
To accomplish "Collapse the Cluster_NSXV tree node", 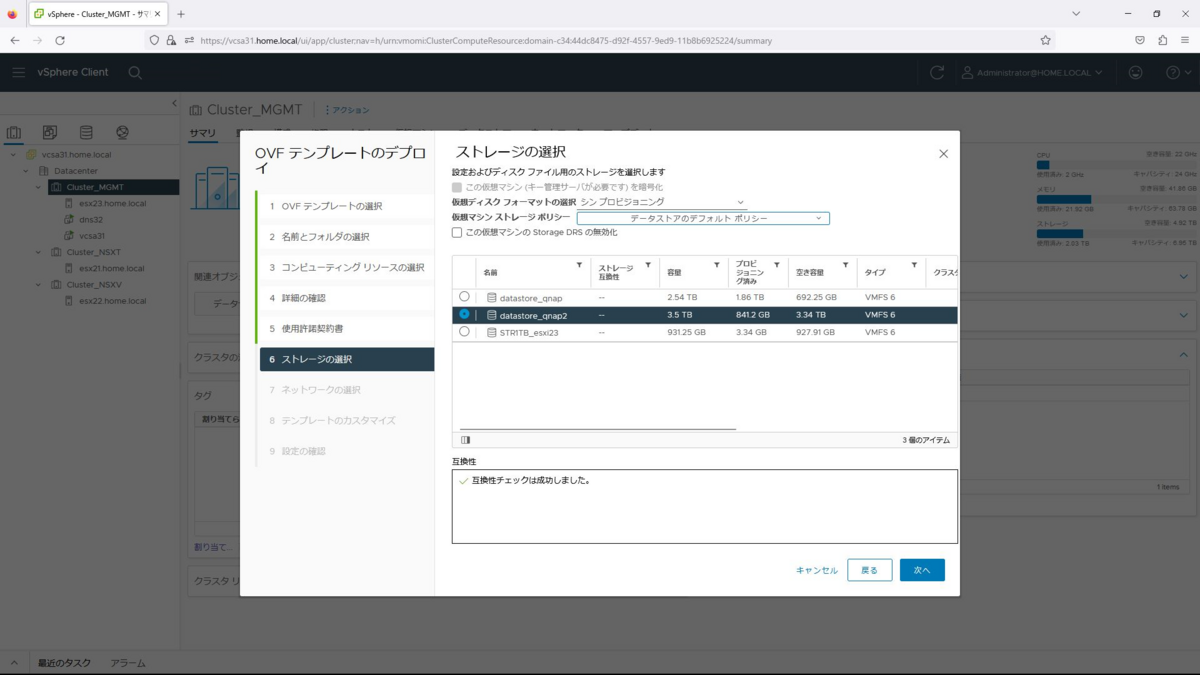I will (x=39, y=285).
